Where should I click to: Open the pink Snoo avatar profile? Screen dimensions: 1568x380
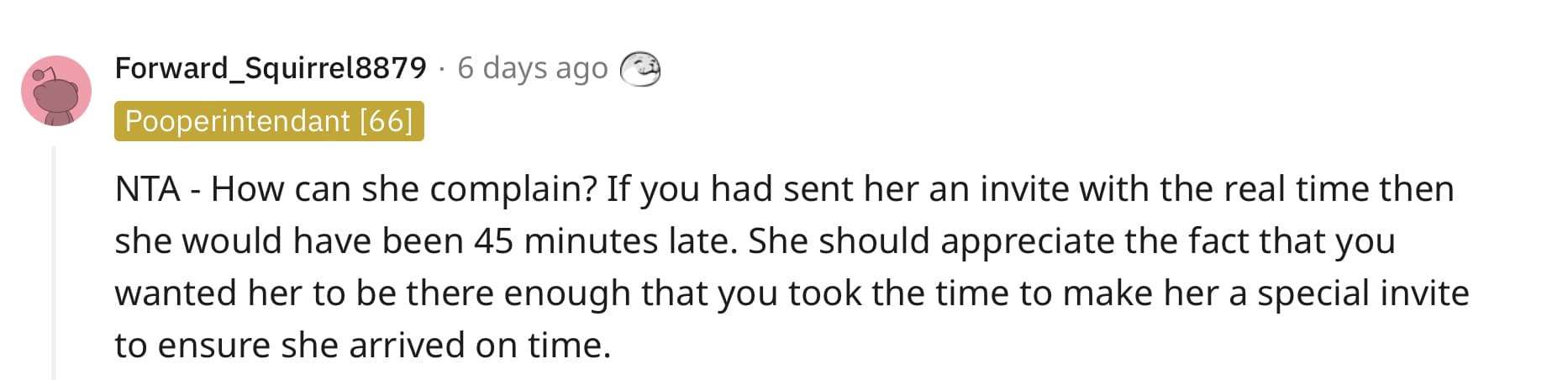click(x=56, y=91)
